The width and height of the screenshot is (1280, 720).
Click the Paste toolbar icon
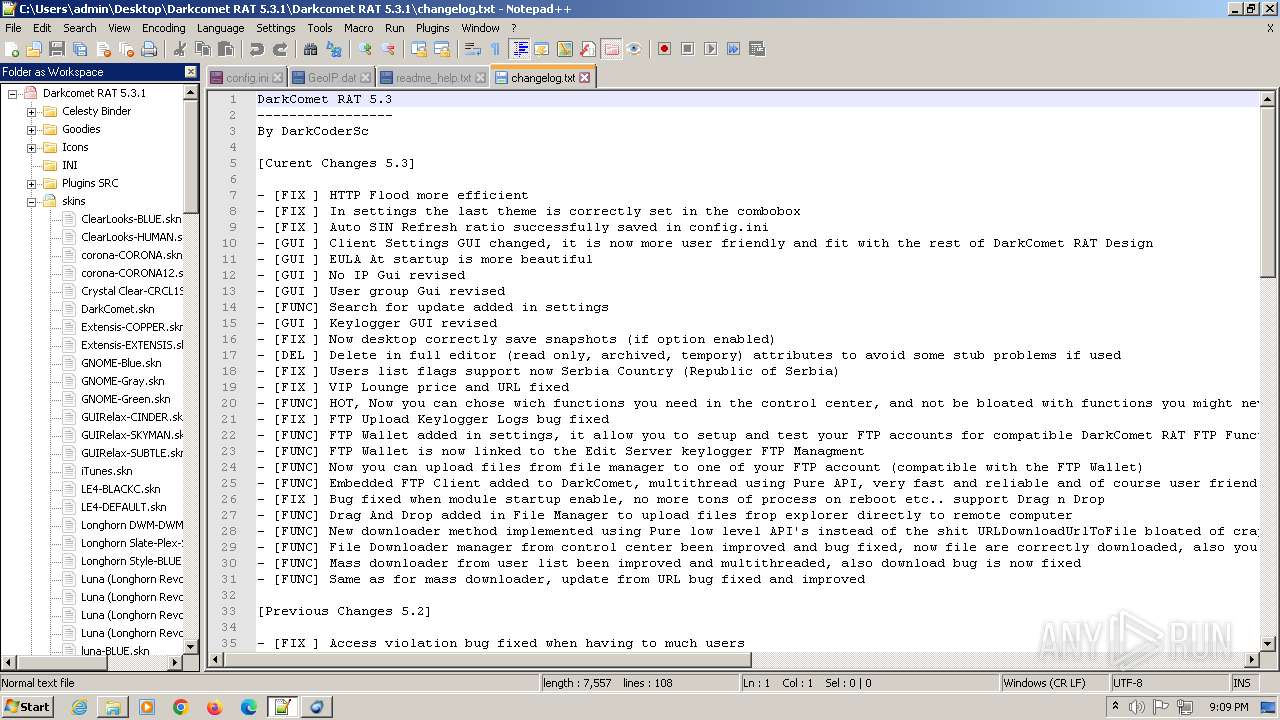coord(226,49)
